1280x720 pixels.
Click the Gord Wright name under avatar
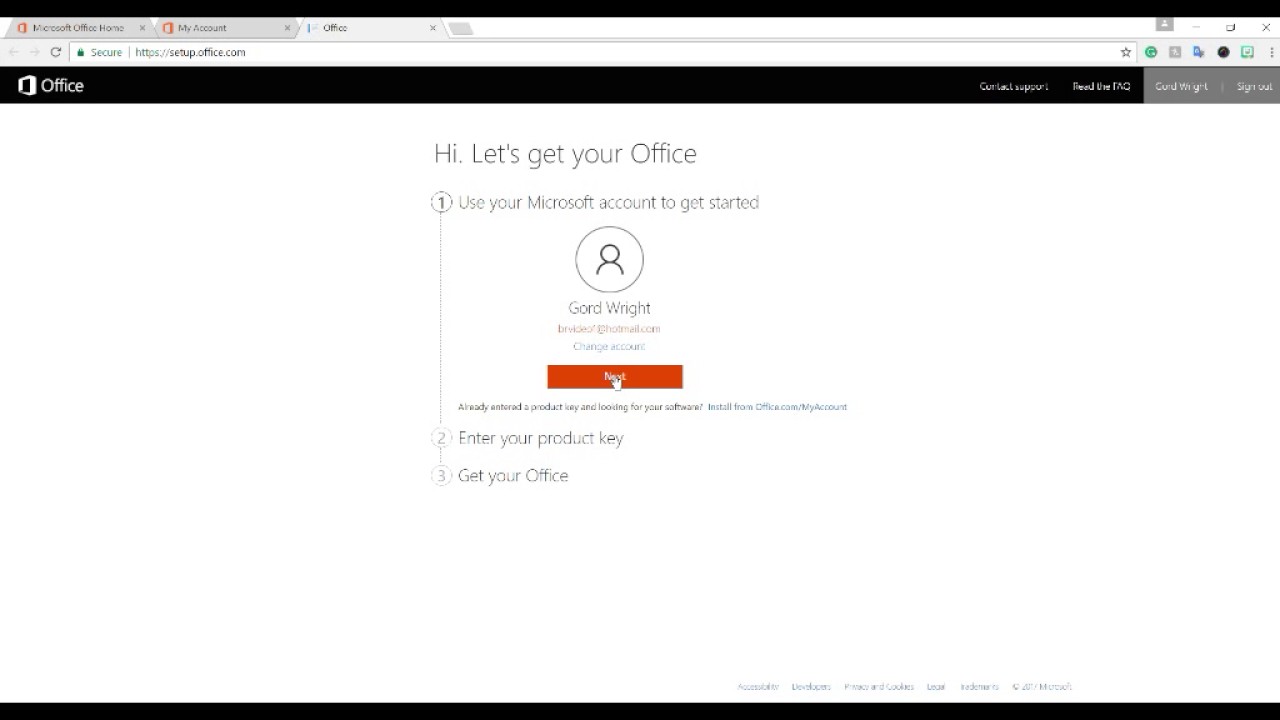[x=609, y=308]
